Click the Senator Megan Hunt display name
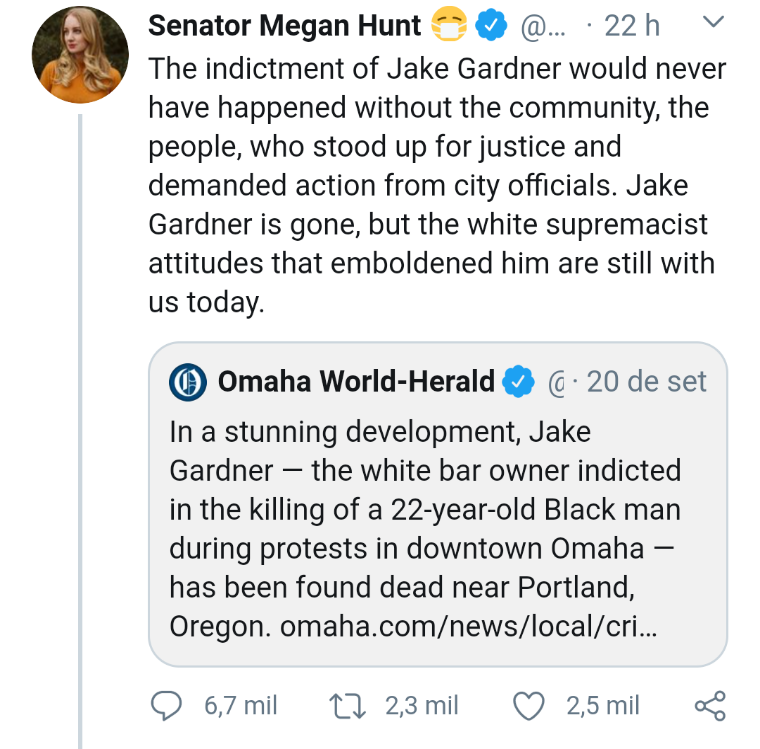This screenshot has width=760, height=749. 285,26
